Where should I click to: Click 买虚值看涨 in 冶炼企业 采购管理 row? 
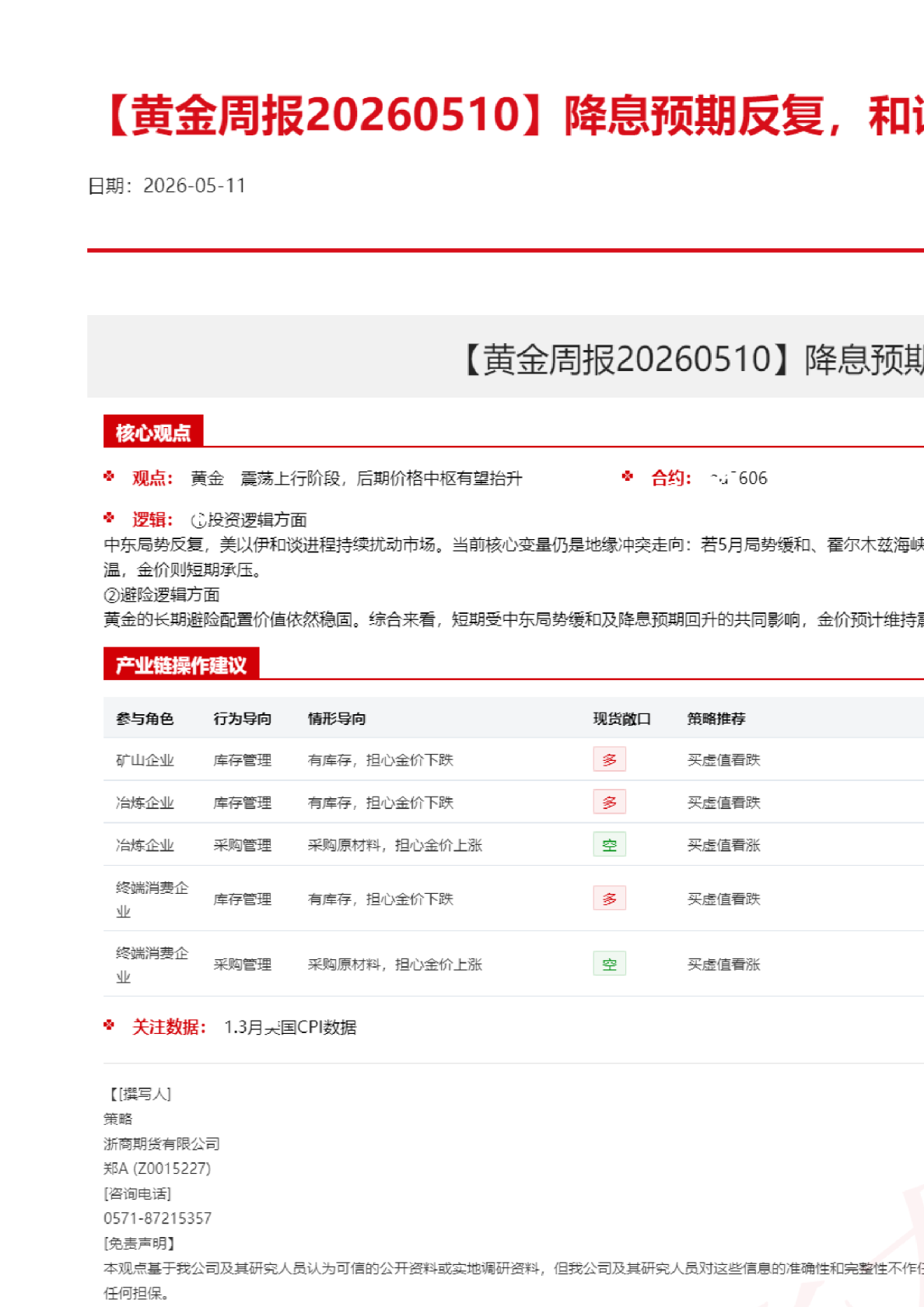[x=723, y=845]
